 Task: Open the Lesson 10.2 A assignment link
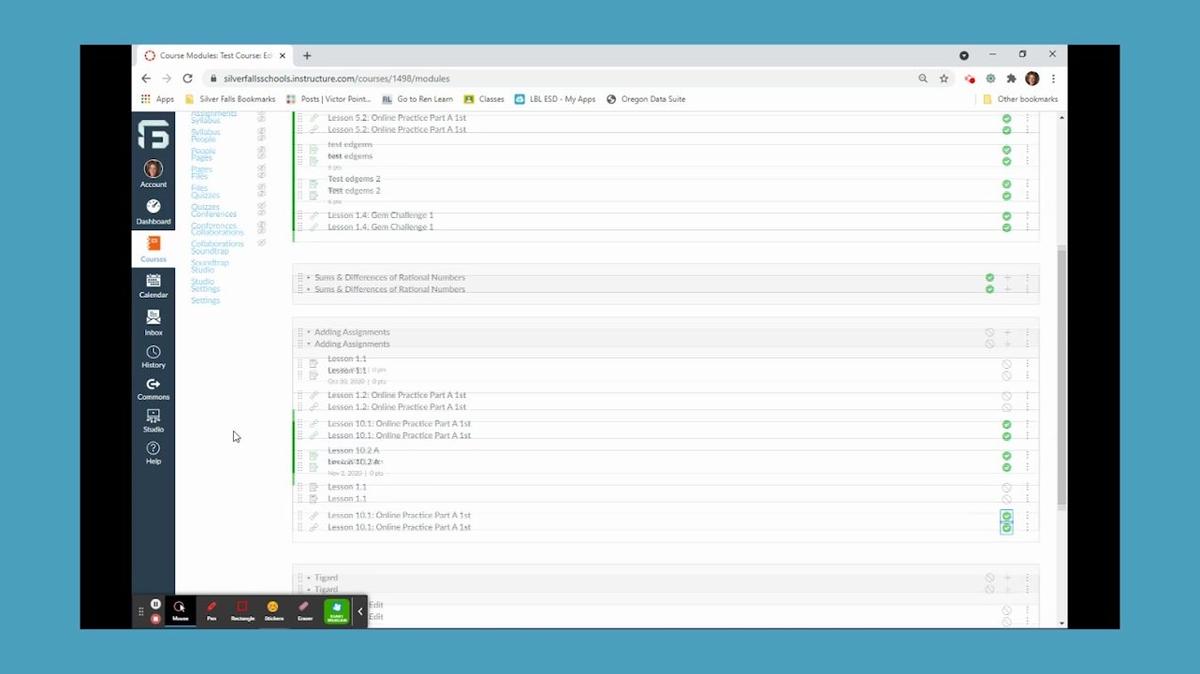pyautogui.click(x=353, y=451)
